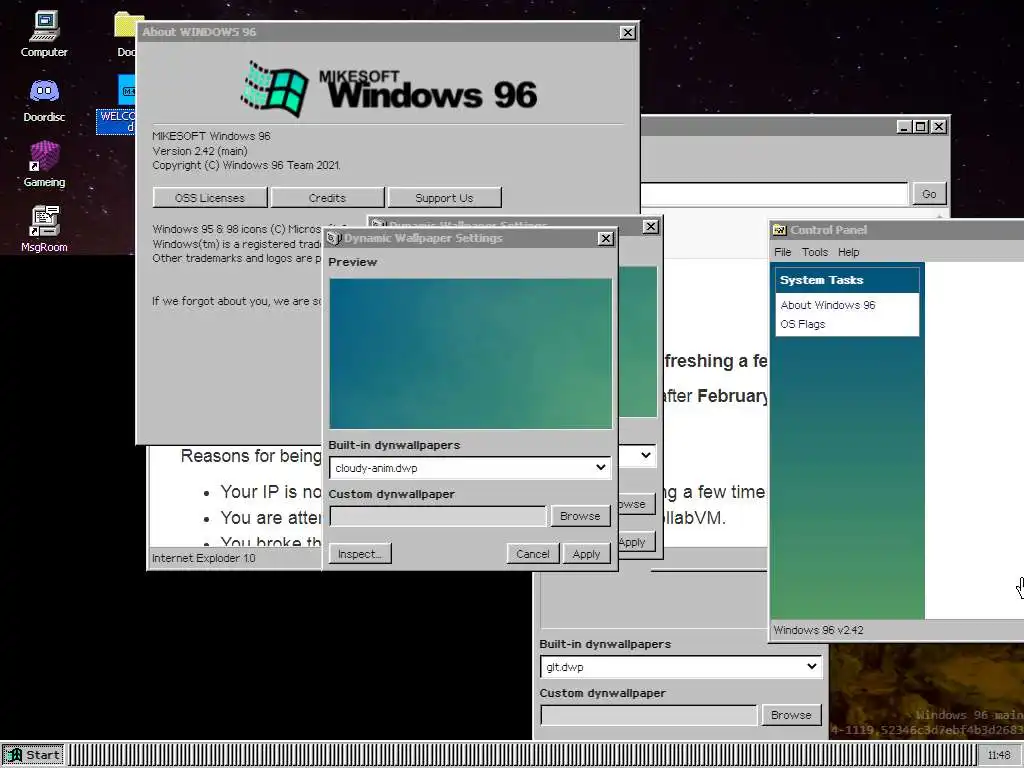Viewport: 1024px width, 768px height.
Task: Click Custom dynwallpaper field below glt.dwp
Action: [x=649, y=715]
